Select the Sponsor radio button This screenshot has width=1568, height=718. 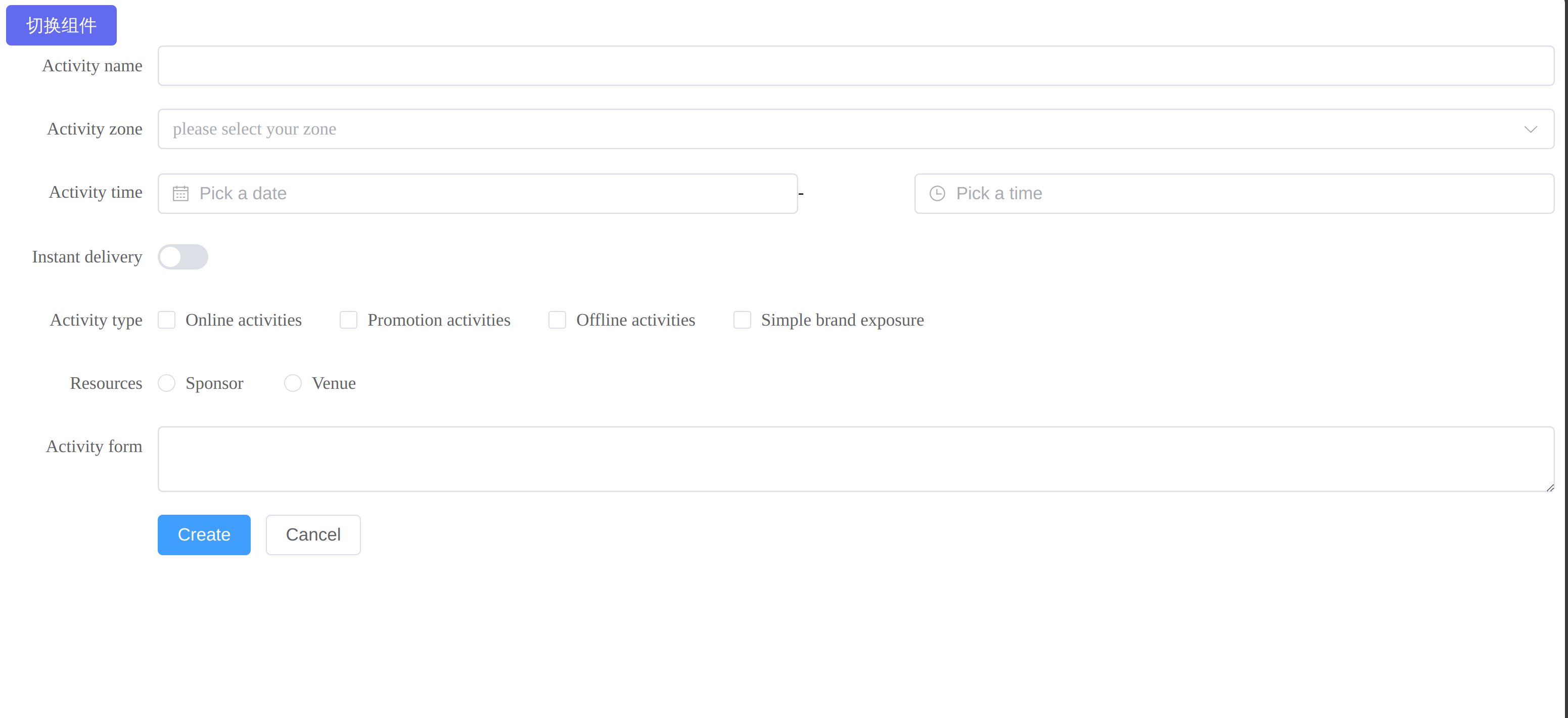pyautogui.click(x=167, y=383)
